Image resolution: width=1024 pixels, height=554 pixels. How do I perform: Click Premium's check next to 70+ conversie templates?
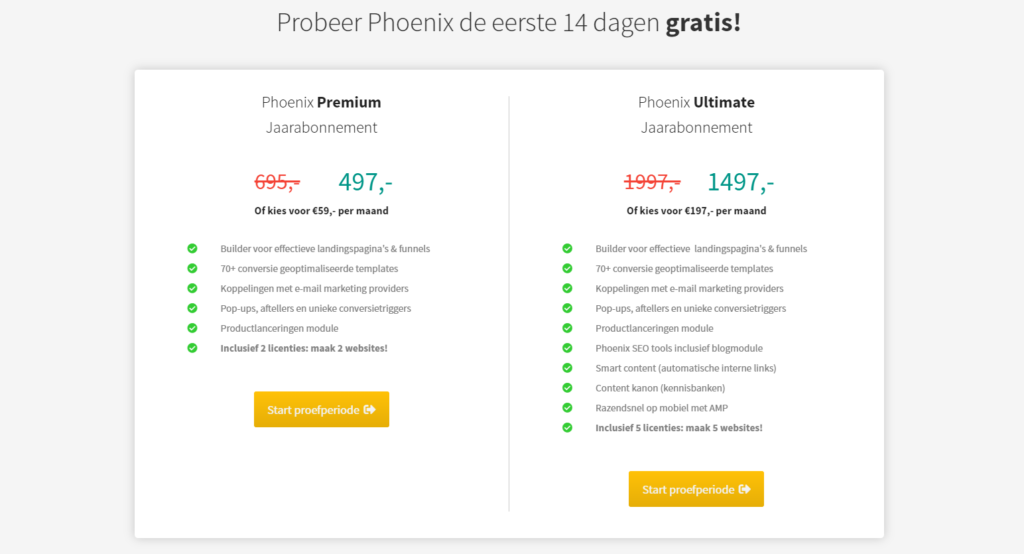pos(192,269)
